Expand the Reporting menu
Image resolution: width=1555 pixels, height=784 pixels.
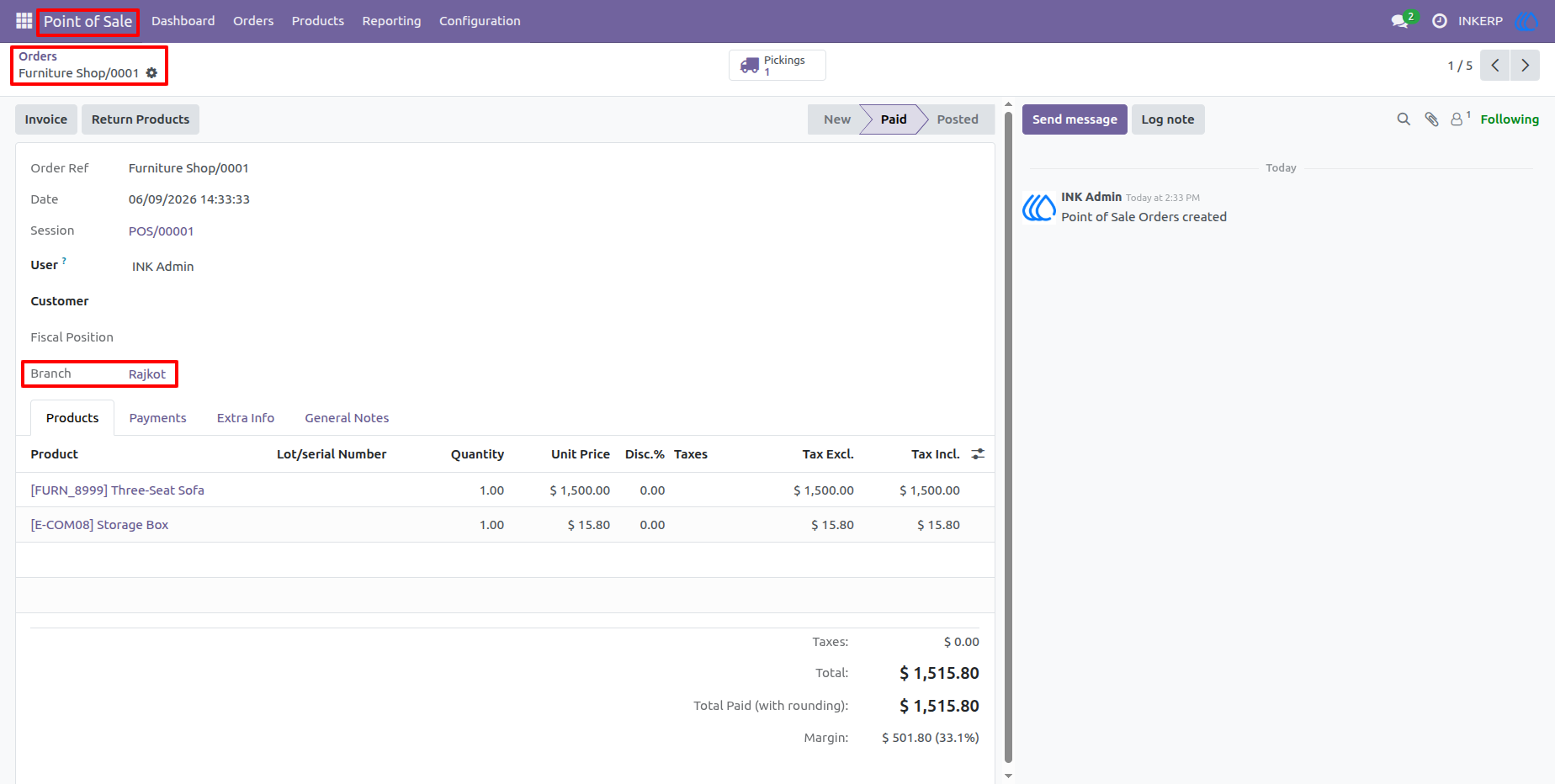coord(391,21)
